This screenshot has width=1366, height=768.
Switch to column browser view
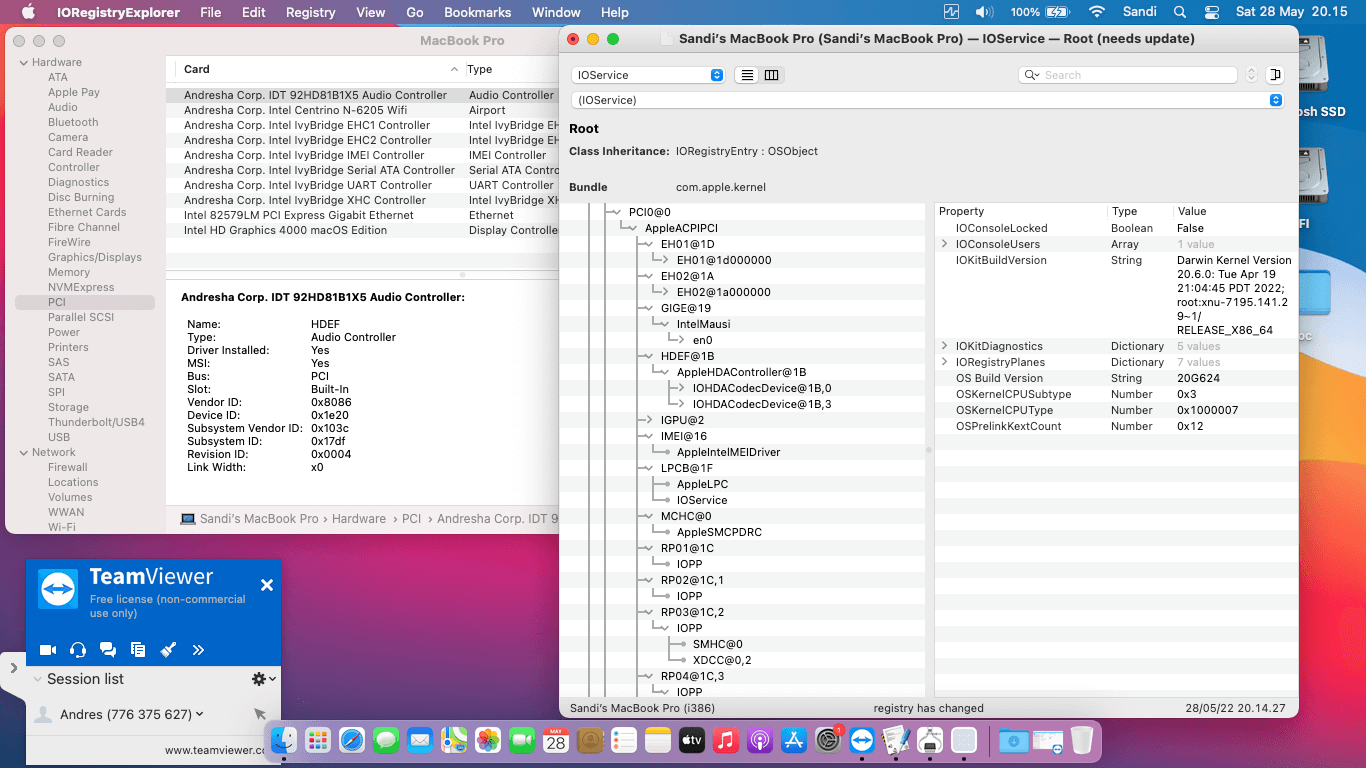[x=772, y=75]
